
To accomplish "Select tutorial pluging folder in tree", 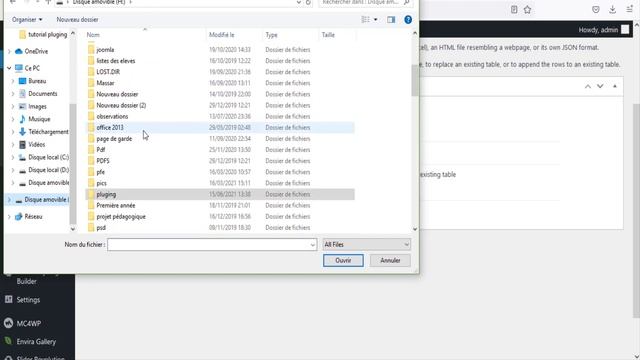I will click(x=47, y=35).
